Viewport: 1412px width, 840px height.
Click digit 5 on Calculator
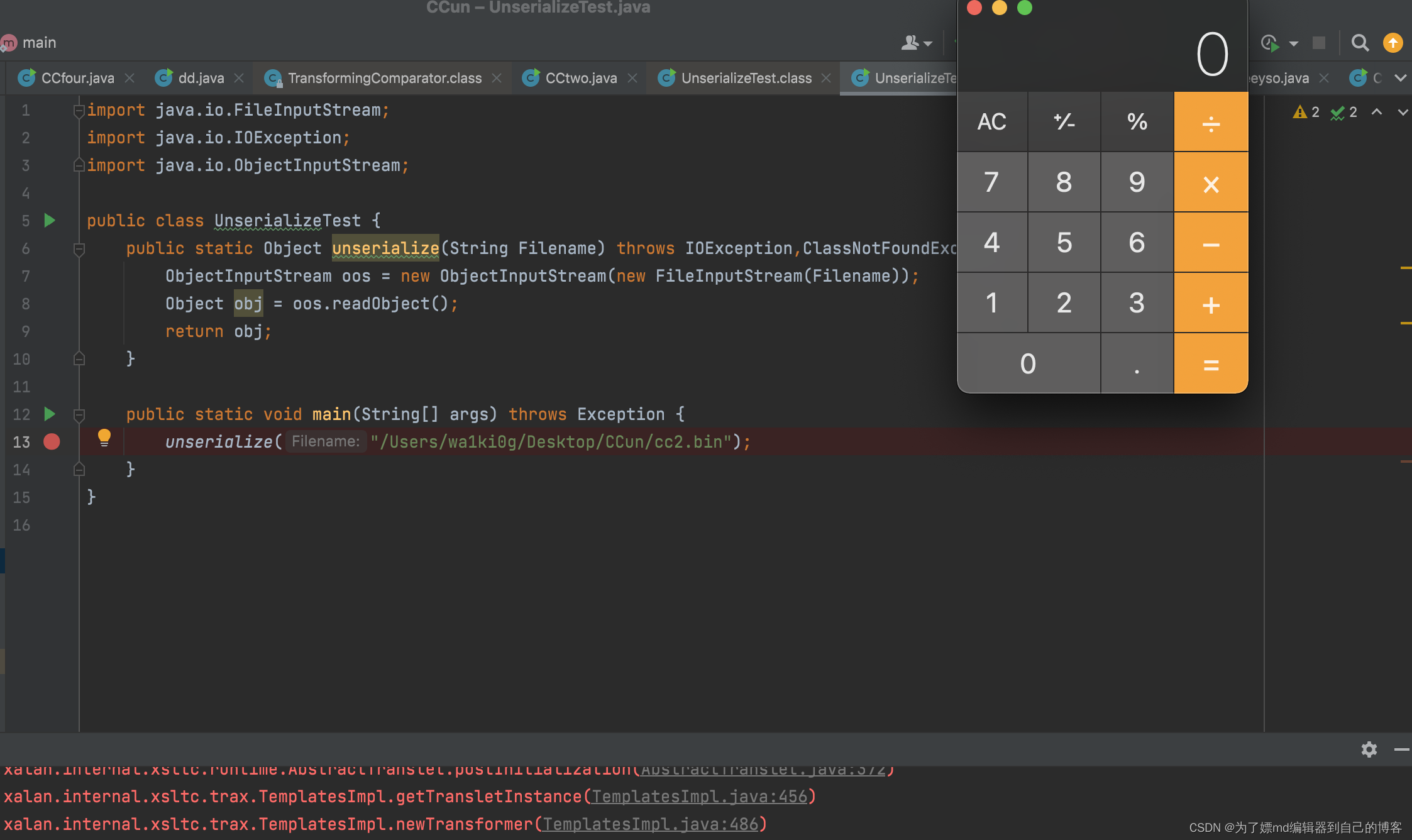1064,243
